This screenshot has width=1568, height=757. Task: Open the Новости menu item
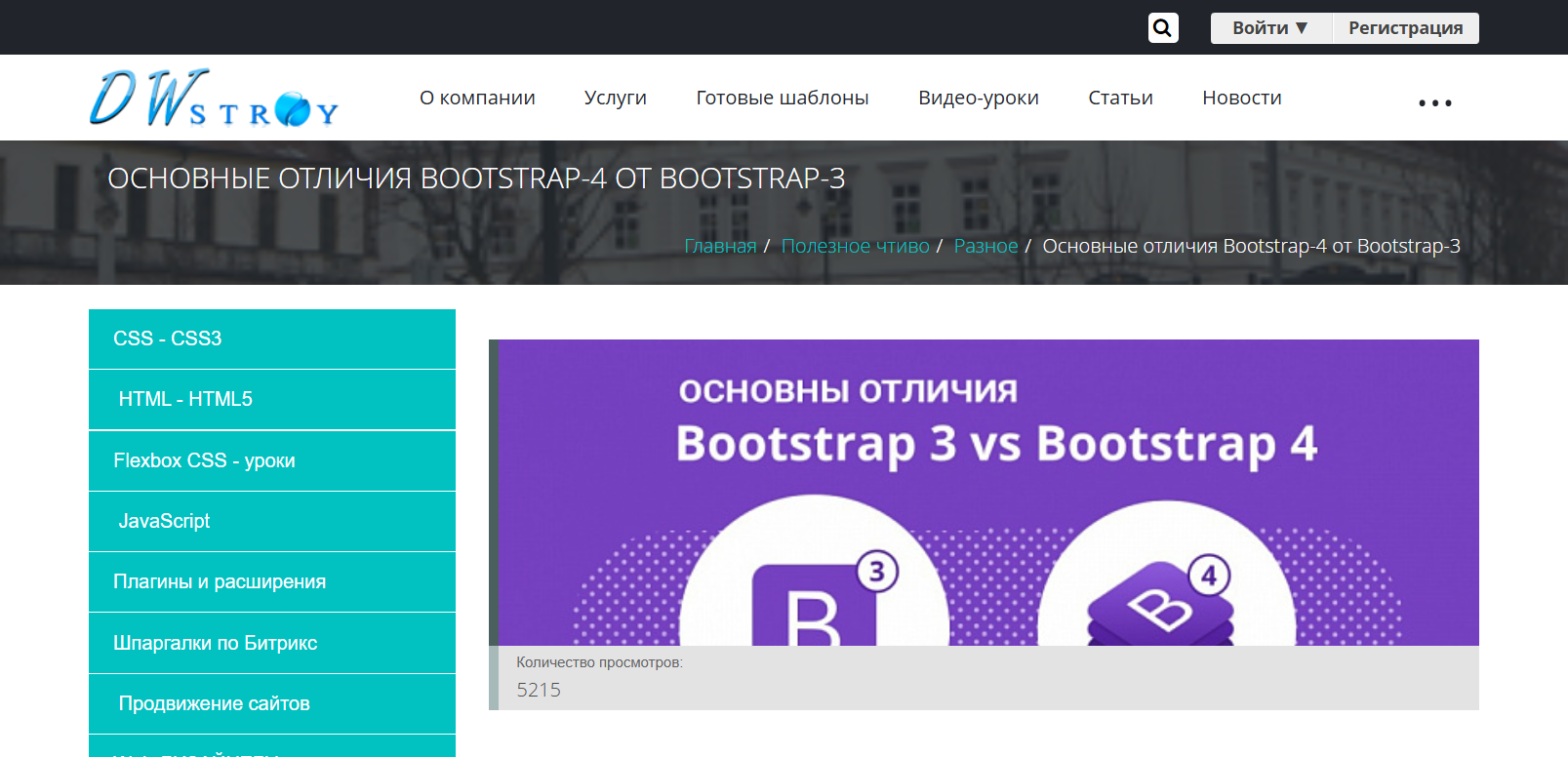(x=1242, y=98)
